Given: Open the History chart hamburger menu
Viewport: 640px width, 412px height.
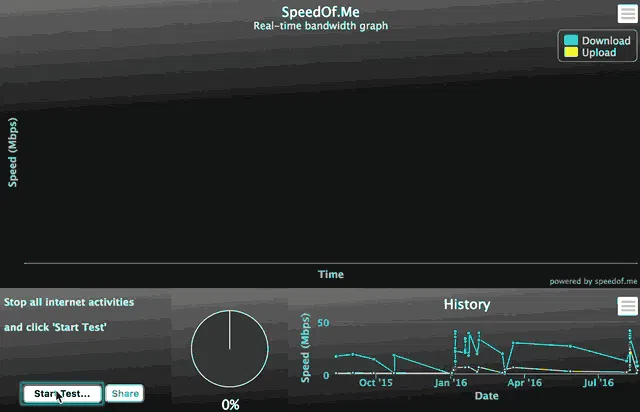Looking at the screenshot, I should click(627, 306).
